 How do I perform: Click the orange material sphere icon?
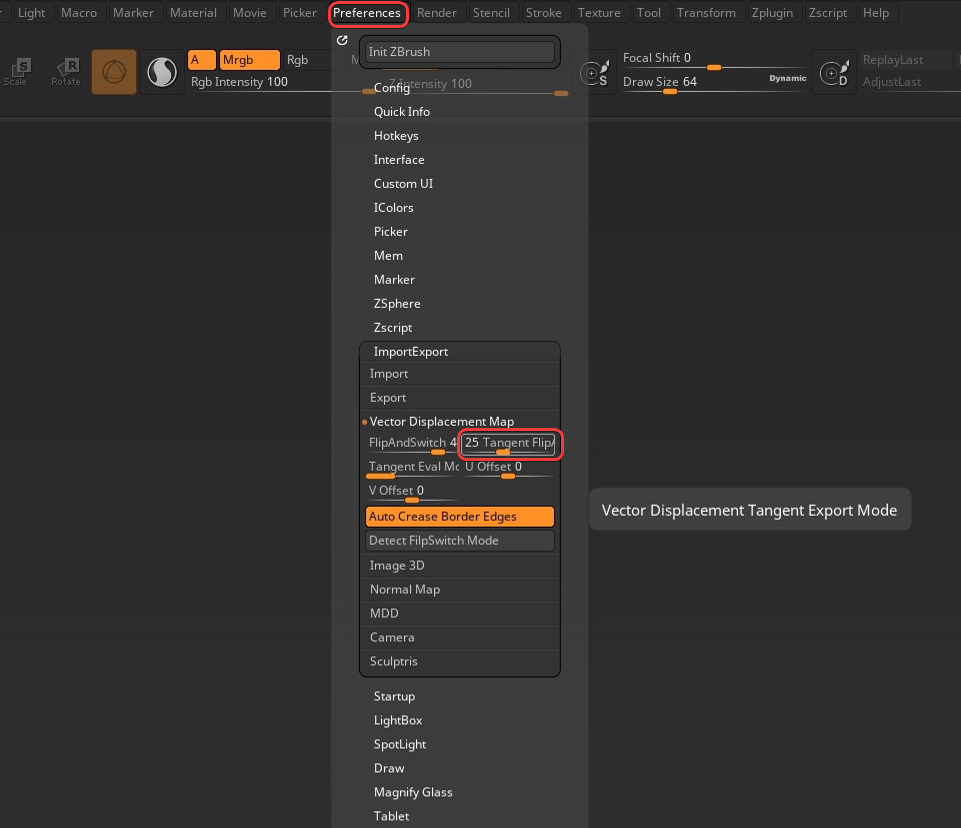coord(114,72)
